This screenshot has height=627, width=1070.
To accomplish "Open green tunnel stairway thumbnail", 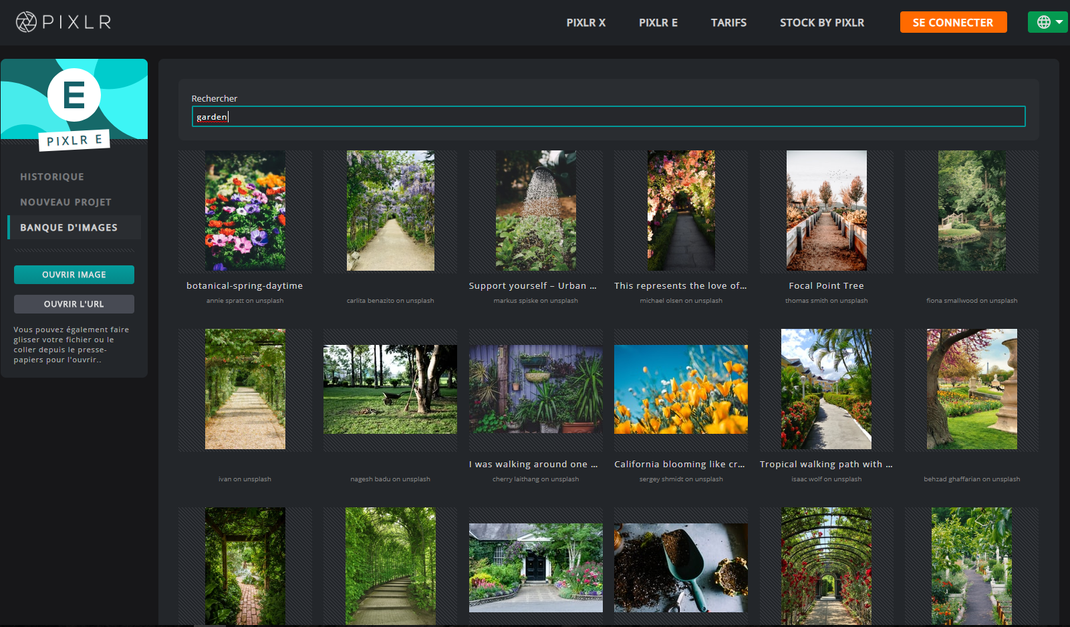I will click(390, 566).
